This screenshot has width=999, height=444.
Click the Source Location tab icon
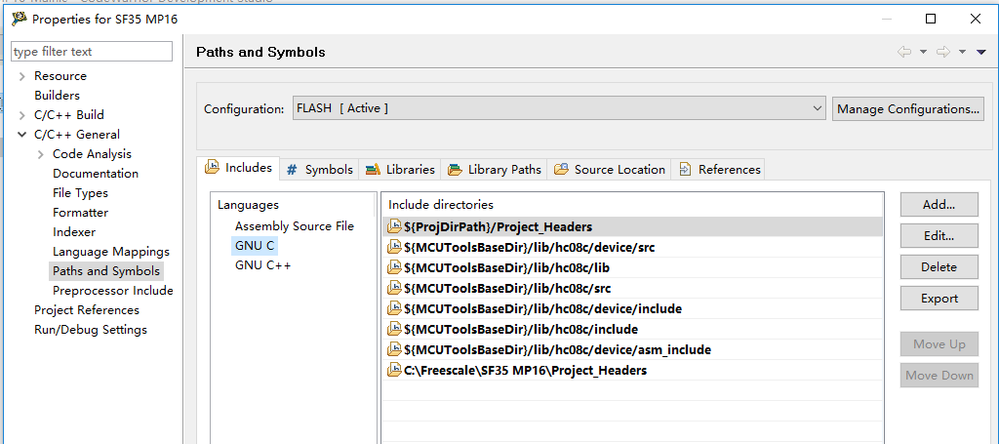tap(561, 169)
